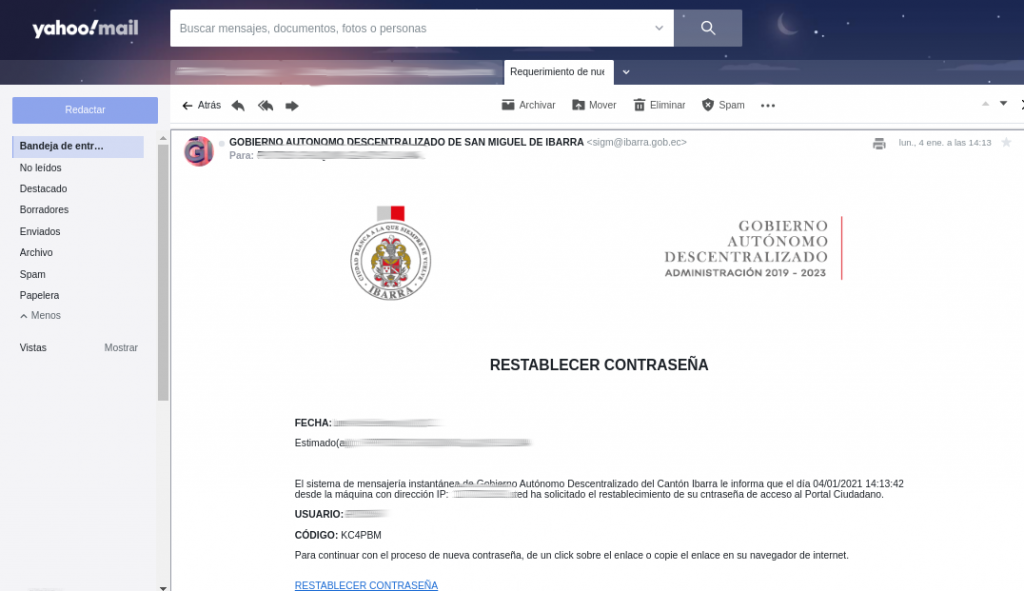
Task: Toggle the unread dot beside sender
Action: coord(222,144)
